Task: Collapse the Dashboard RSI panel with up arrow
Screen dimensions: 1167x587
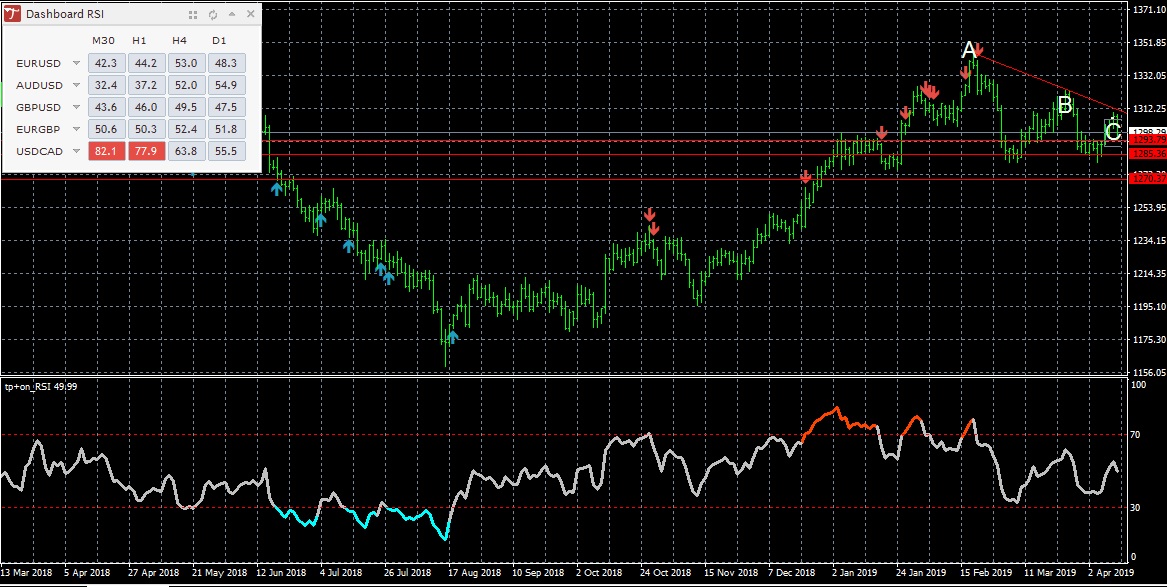Action: point(231,15)
